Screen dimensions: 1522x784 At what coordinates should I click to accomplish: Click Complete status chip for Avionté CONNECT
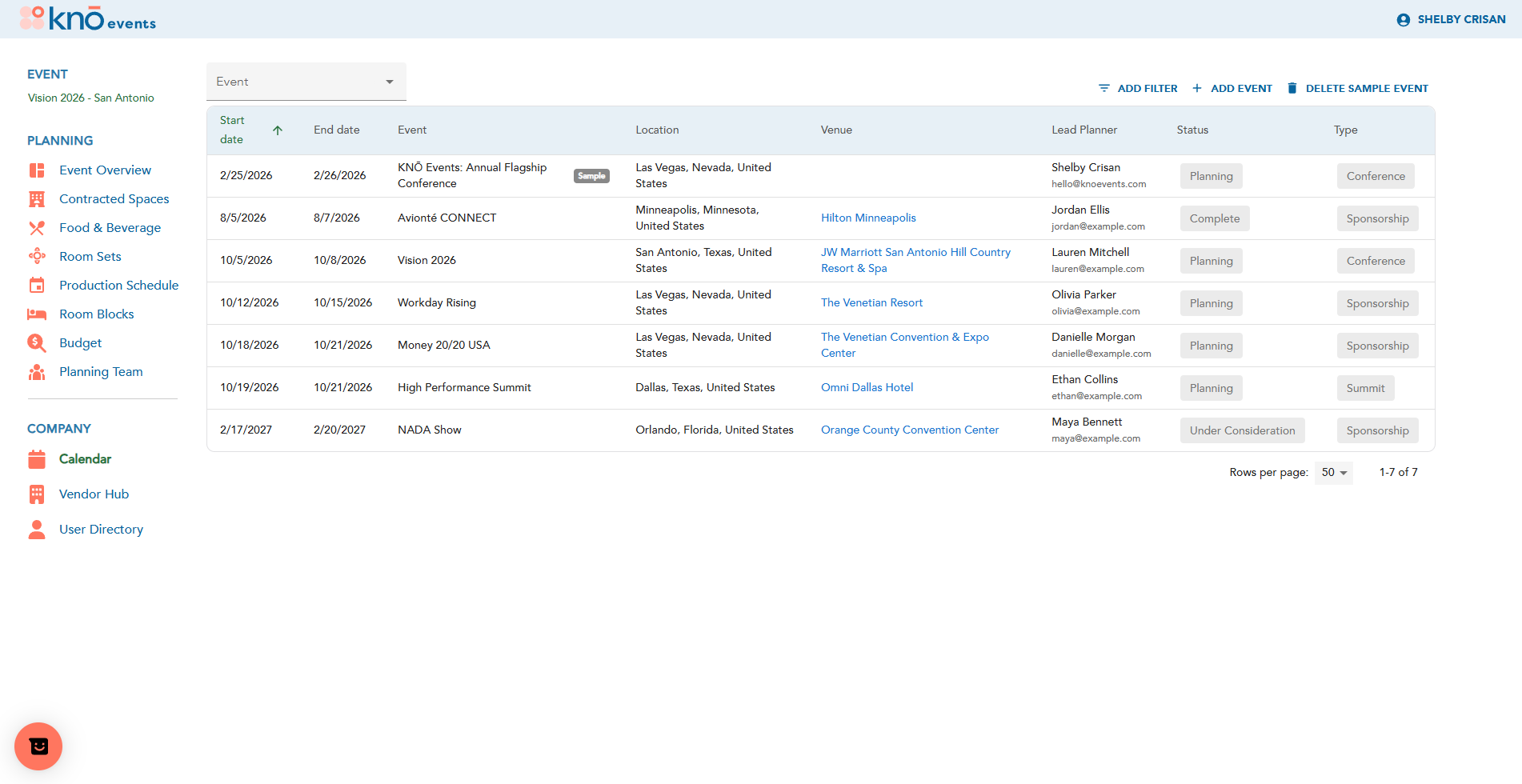click(x=1215, y=219)
